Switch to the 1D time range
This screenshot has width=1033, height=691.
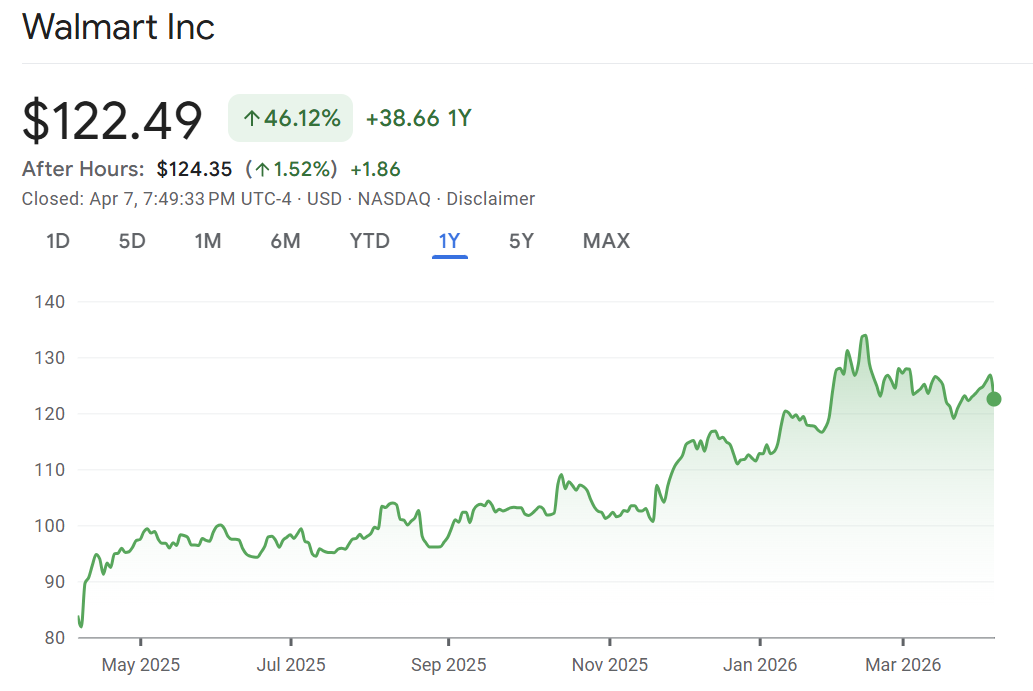coord(58,241)
